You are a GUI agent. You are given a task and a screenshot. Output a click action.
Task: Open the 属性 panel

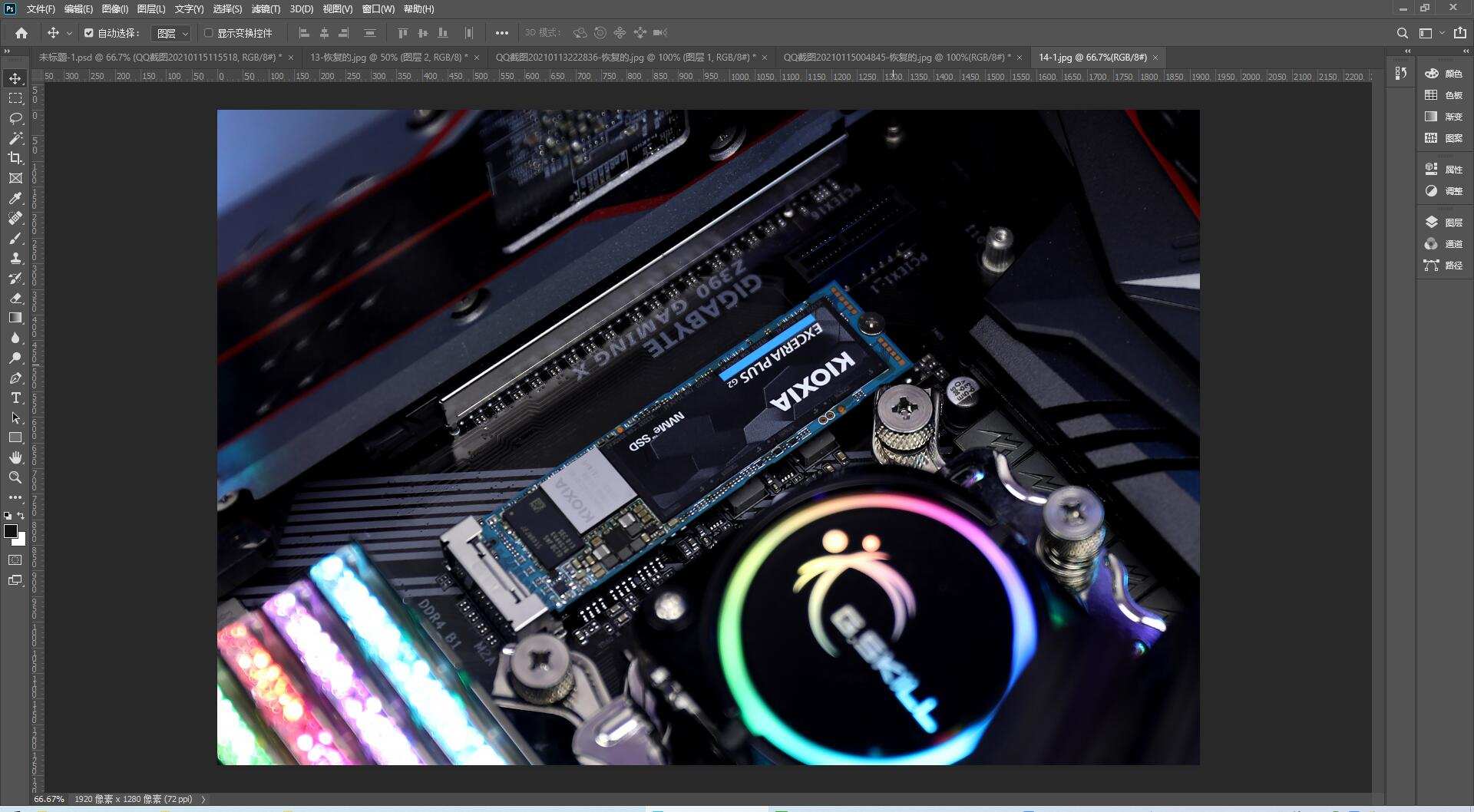[1444, 170]
